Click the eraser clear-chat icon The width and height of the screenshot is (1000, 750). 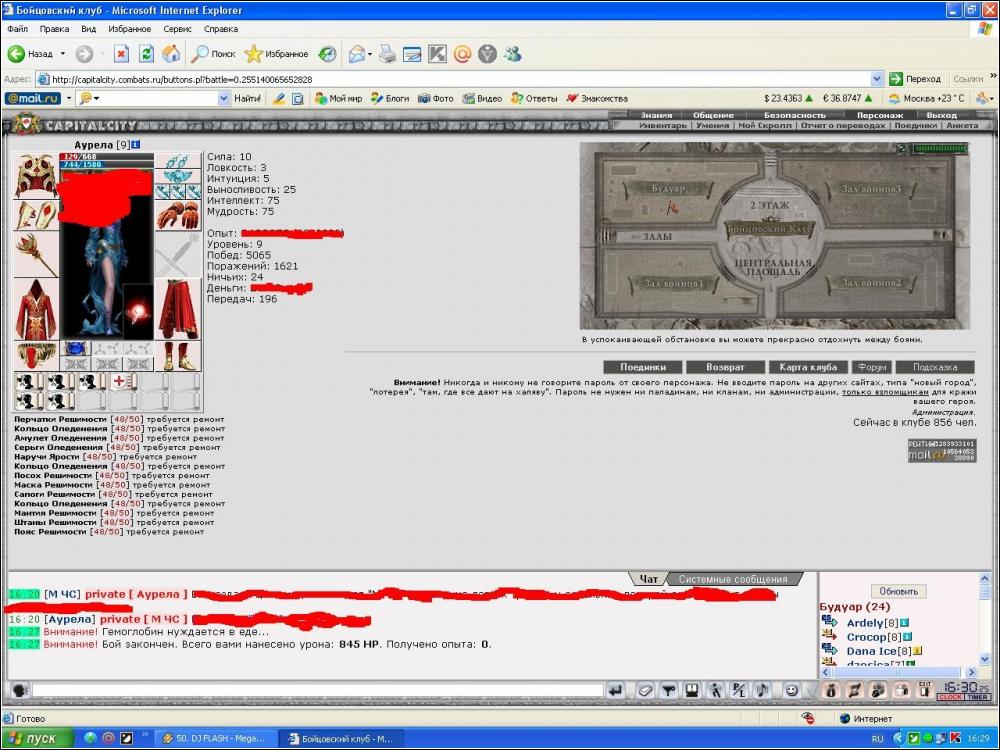click(x=645, y=690)
